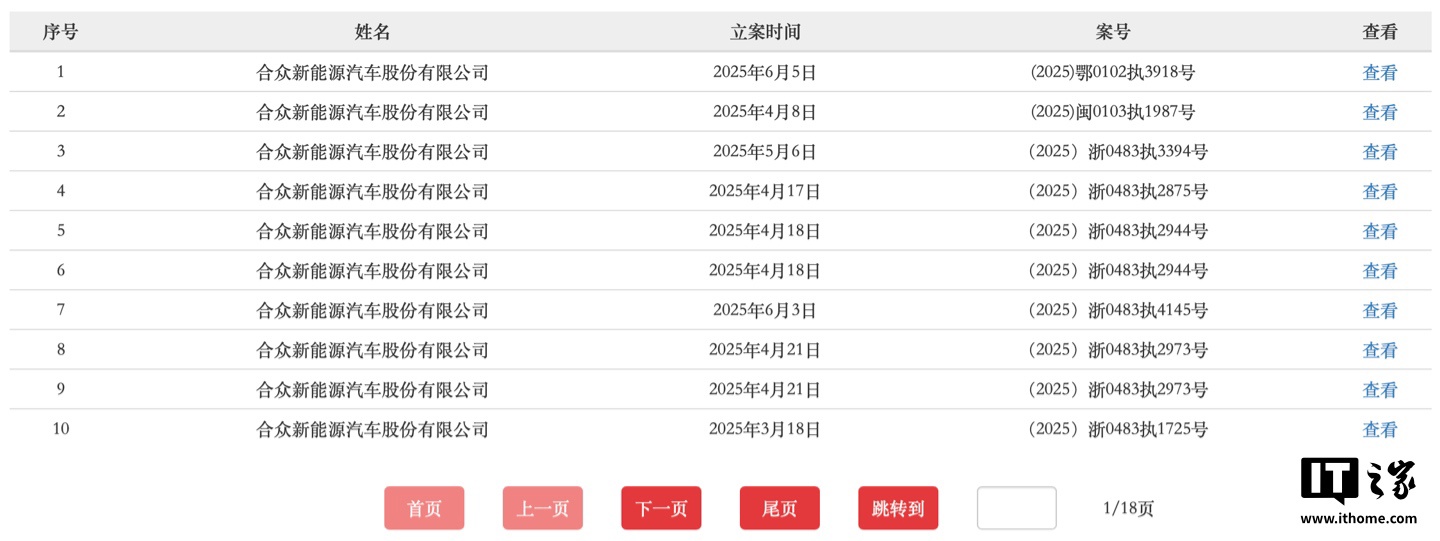
Task: Go to first page with 首页
Action: coord(424,508)
